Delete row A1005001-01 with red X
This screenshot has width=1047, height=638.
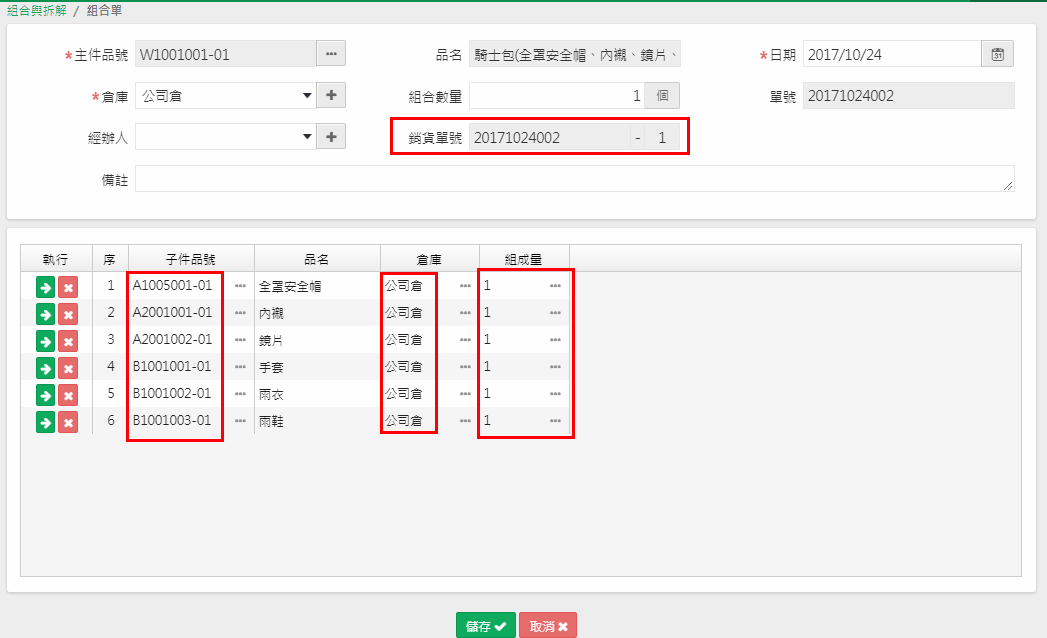click(68, 287)
